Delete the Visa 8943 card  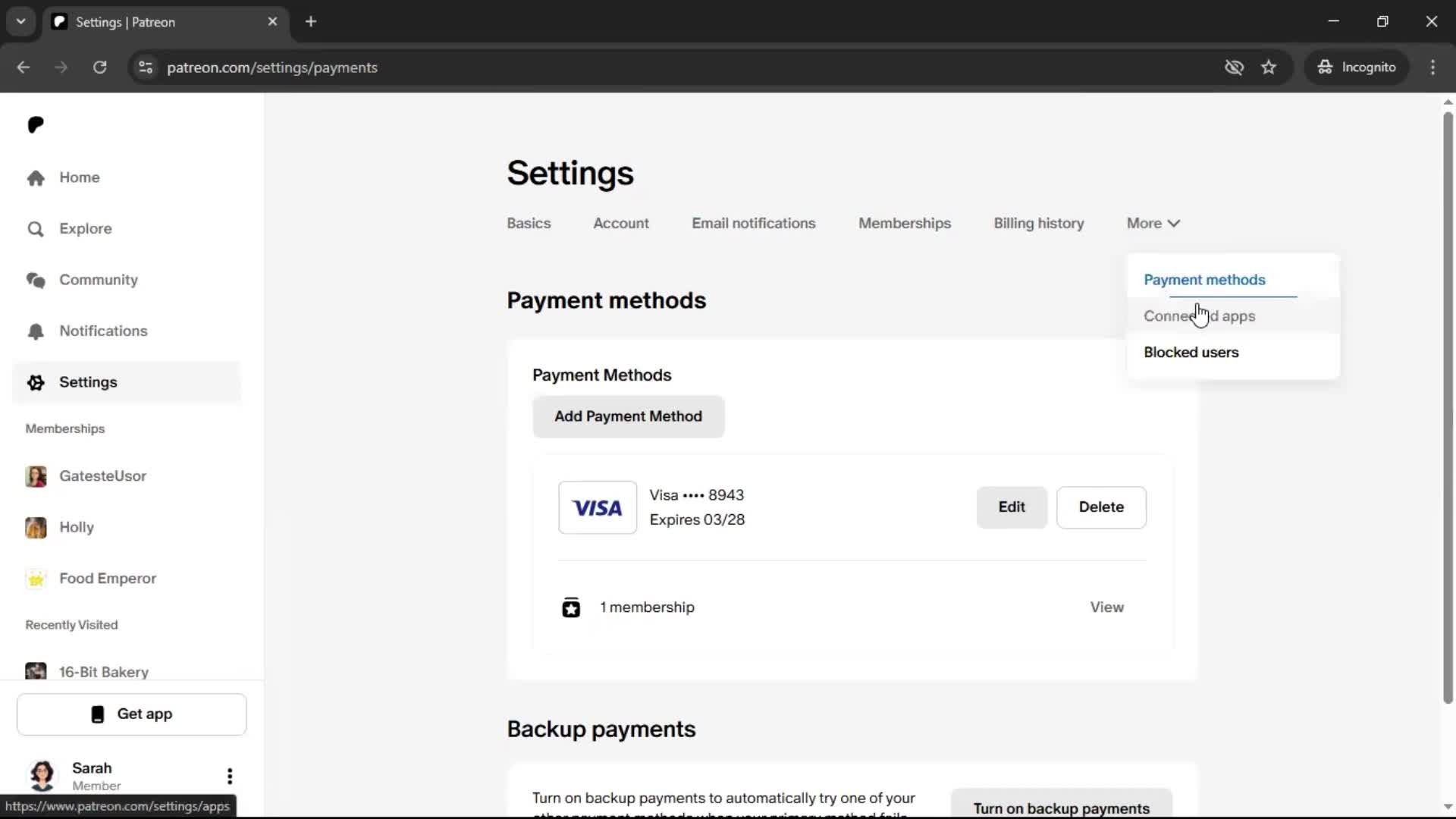(x=1101, y=507)
